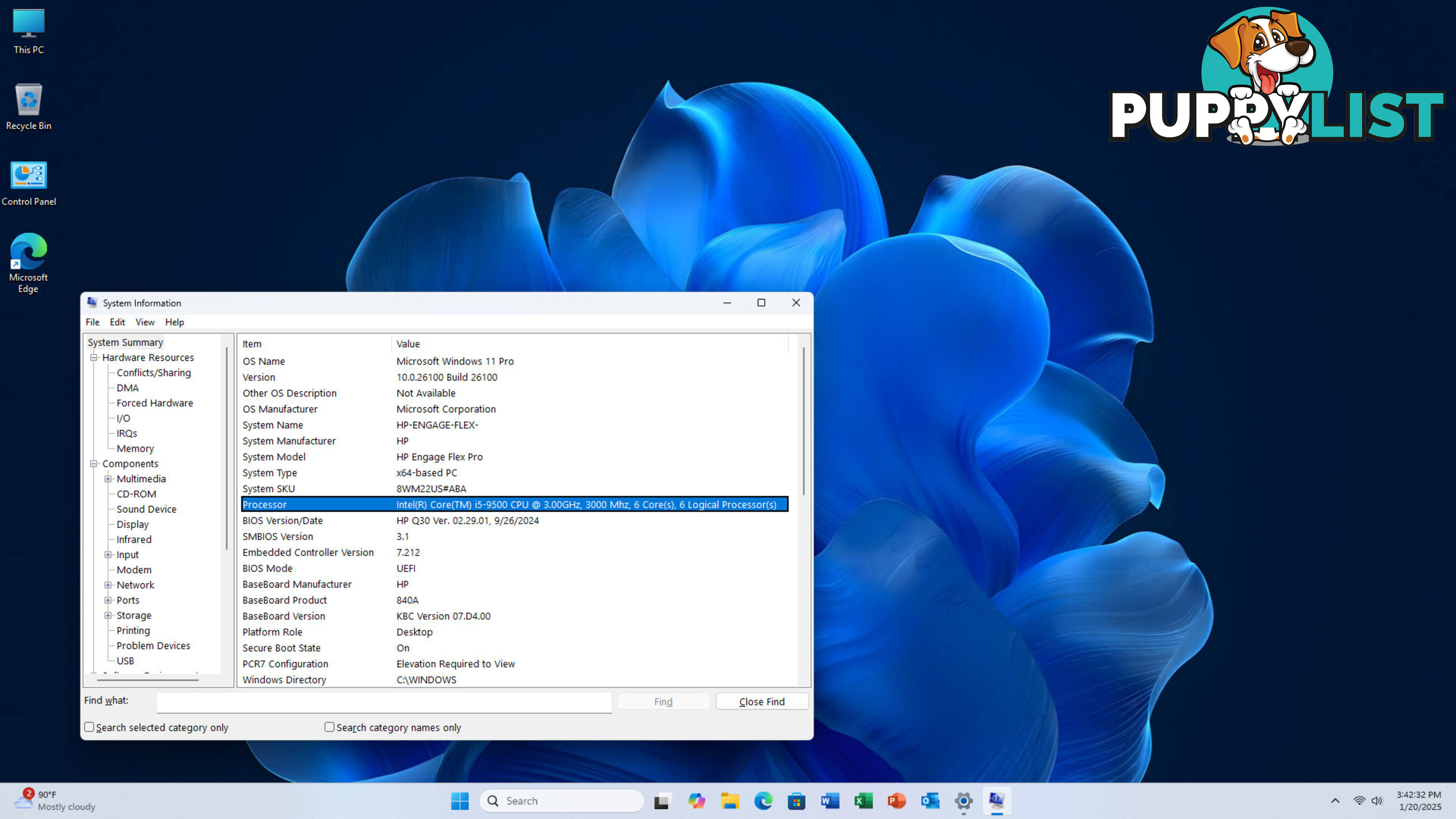Expand the Storage tree node
Viewport: 1456px width, 819px height.
coord(108,615)
